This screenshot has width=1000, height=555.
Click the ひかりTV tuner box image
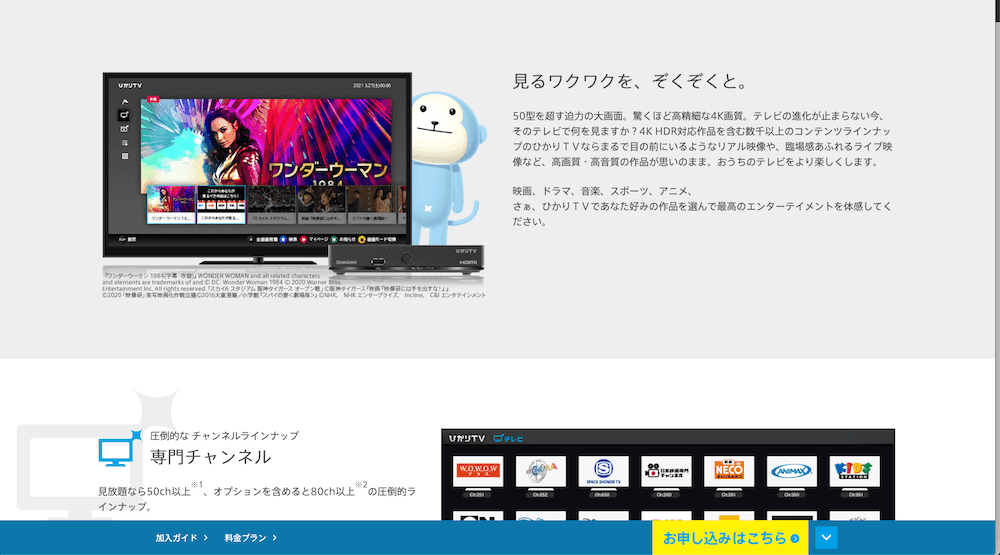(x=406, y=260)
